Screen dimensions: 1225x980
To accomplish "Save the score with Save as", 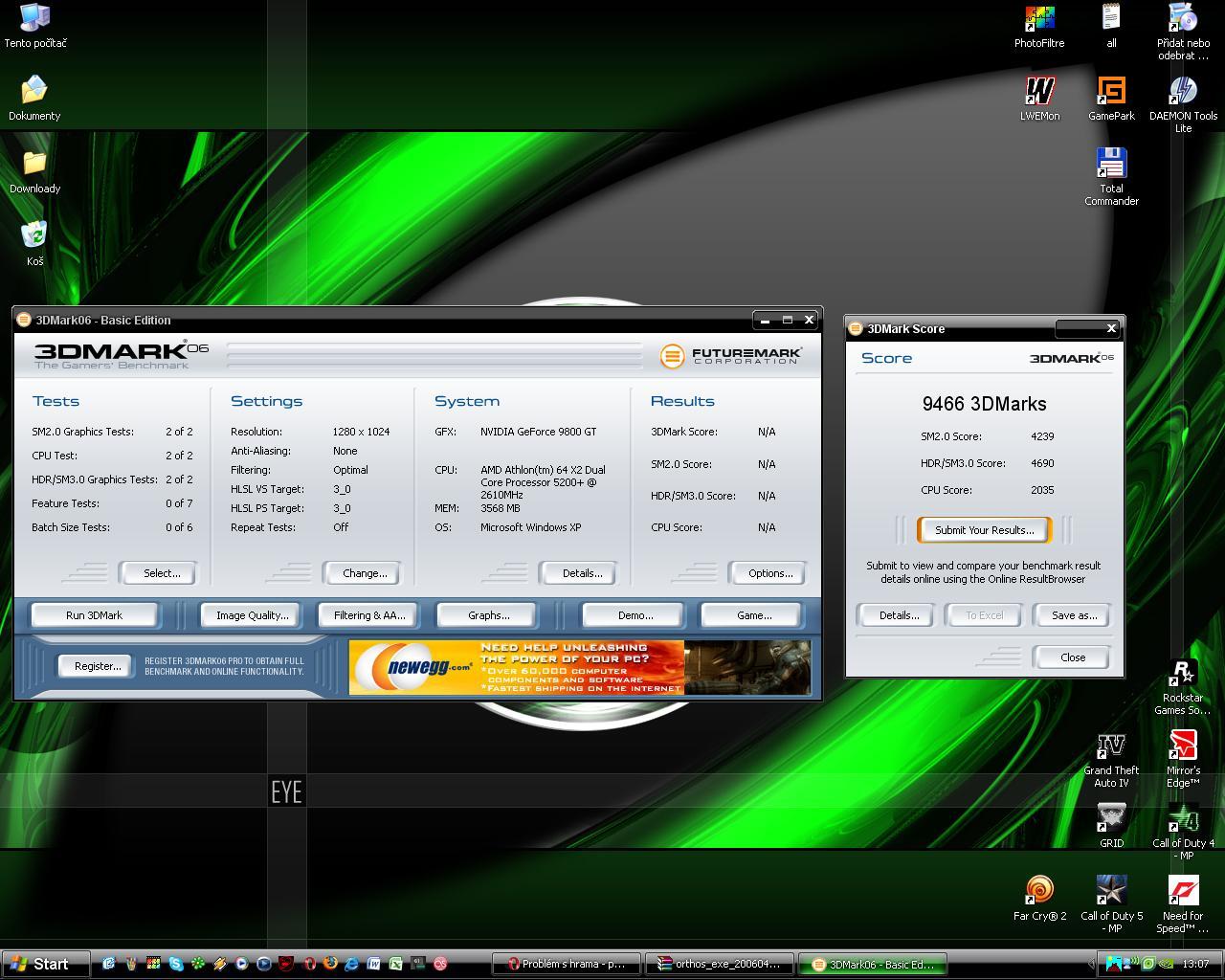I will [1073, 615].
